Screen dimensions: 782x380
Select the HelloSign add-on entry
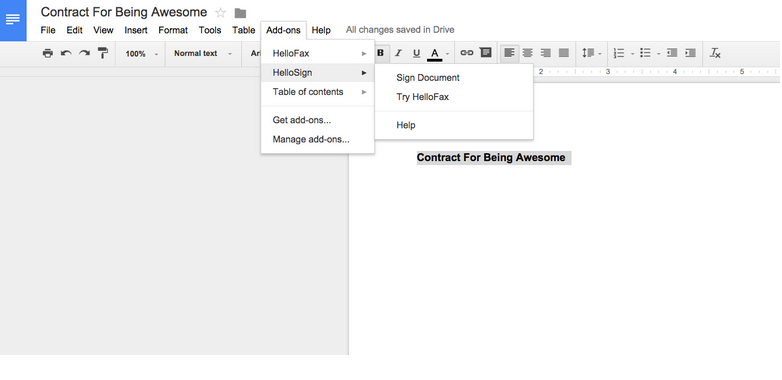318,73
